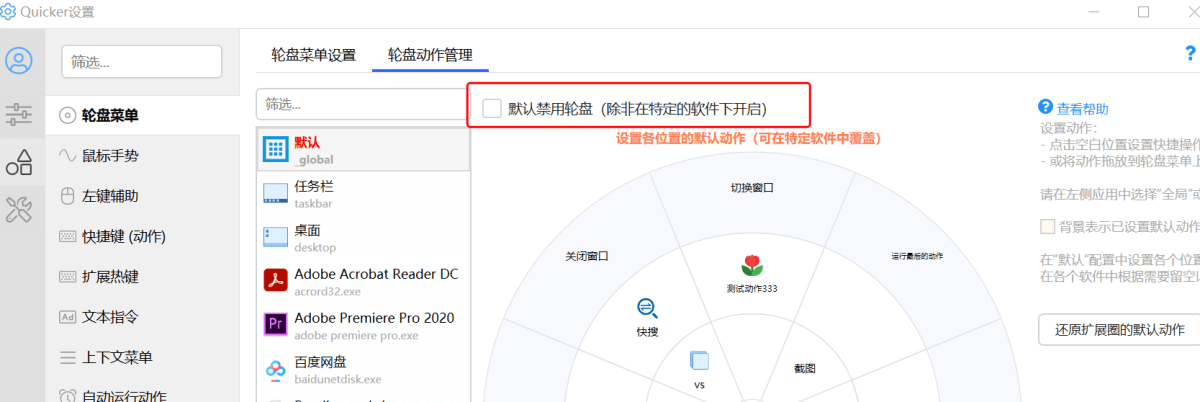Focus the app list 筛选 search field

point(362,104)
